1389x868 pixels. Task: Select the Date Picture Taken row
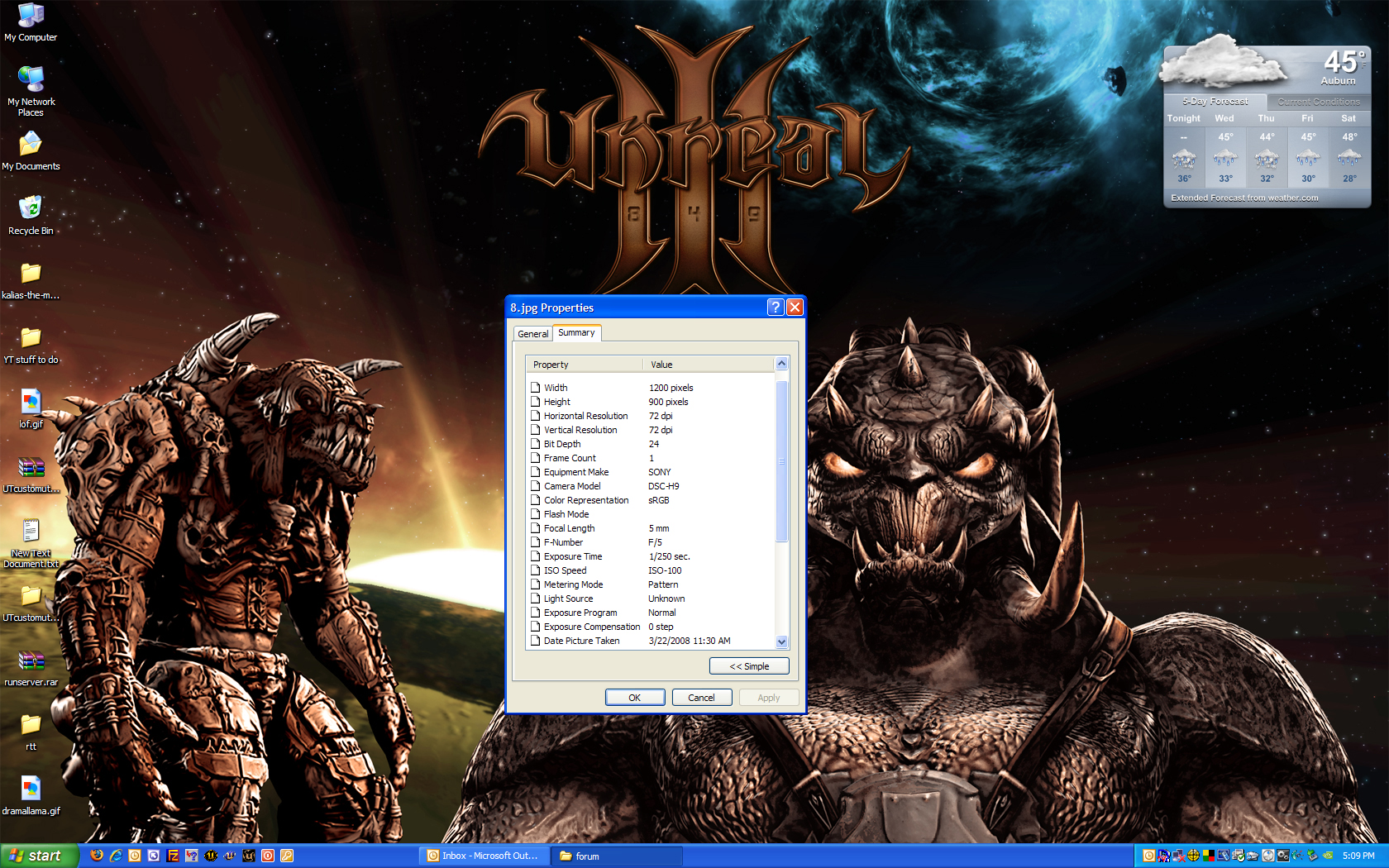coord(651,641)
